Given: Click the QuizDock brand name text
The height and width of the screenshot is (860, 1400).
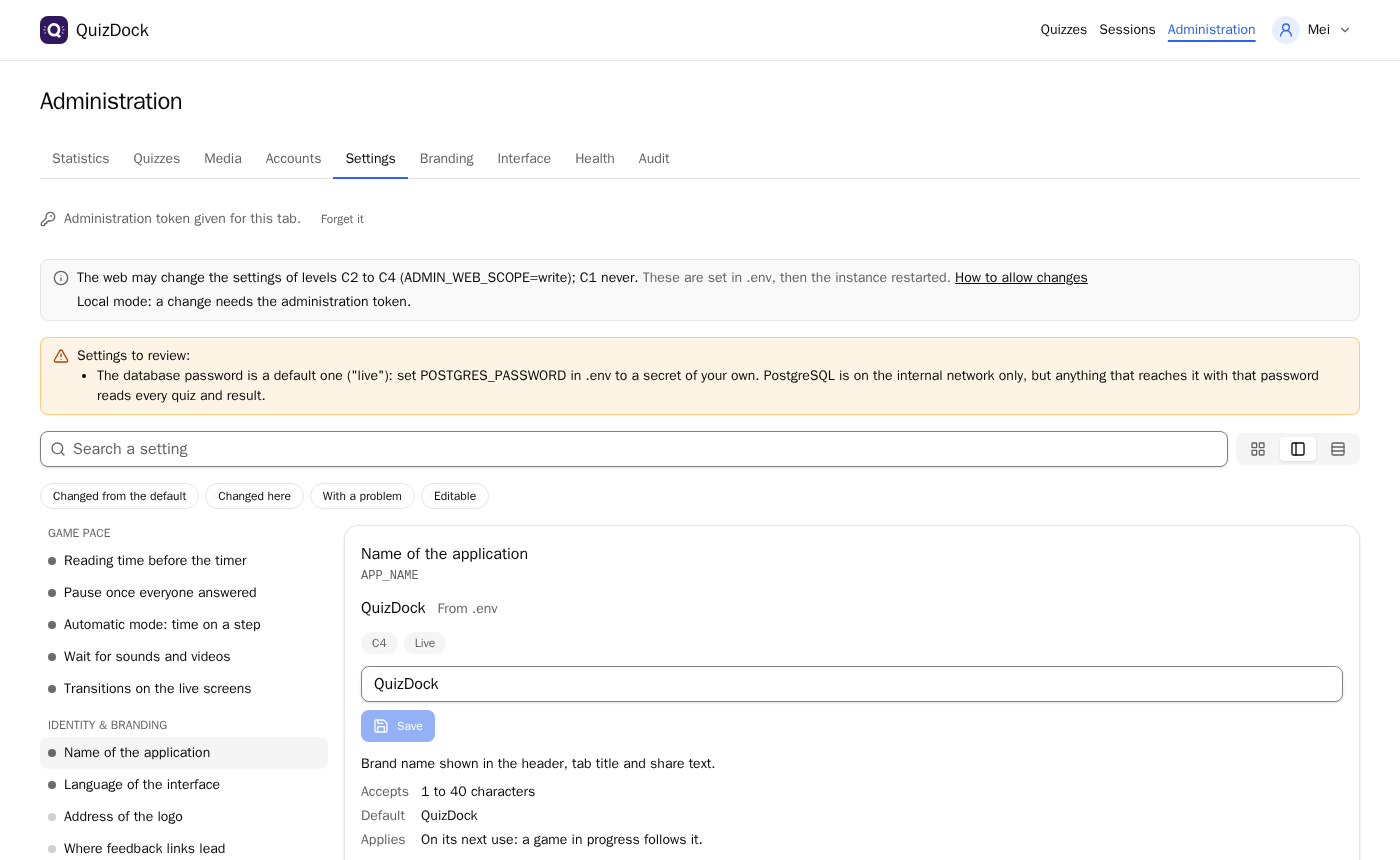Looking at the screenshot, I should [x=112, y=30].
